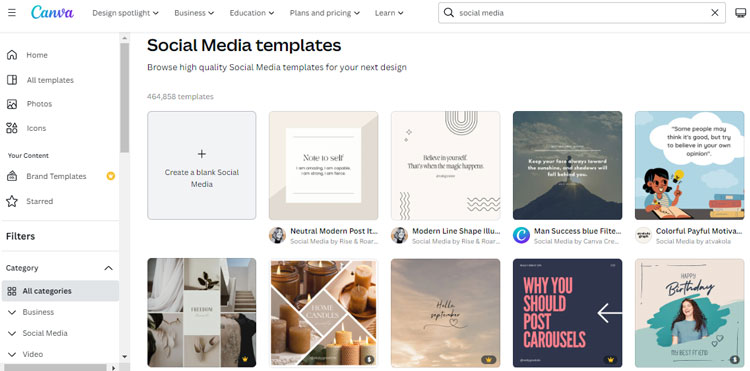The width and height of the screenshot is (750, 371).
Task: Click atvakola avatar under Colorful Playful template
Action: 643,235
